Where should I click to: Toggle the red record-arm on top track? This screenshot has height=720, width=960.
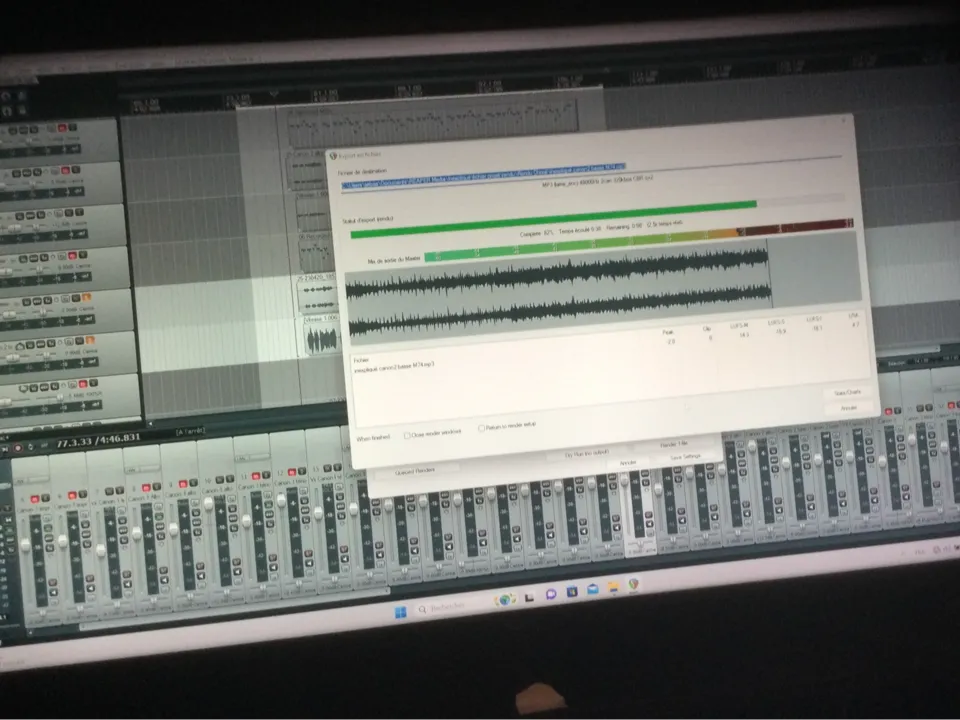tap(62, 129)
